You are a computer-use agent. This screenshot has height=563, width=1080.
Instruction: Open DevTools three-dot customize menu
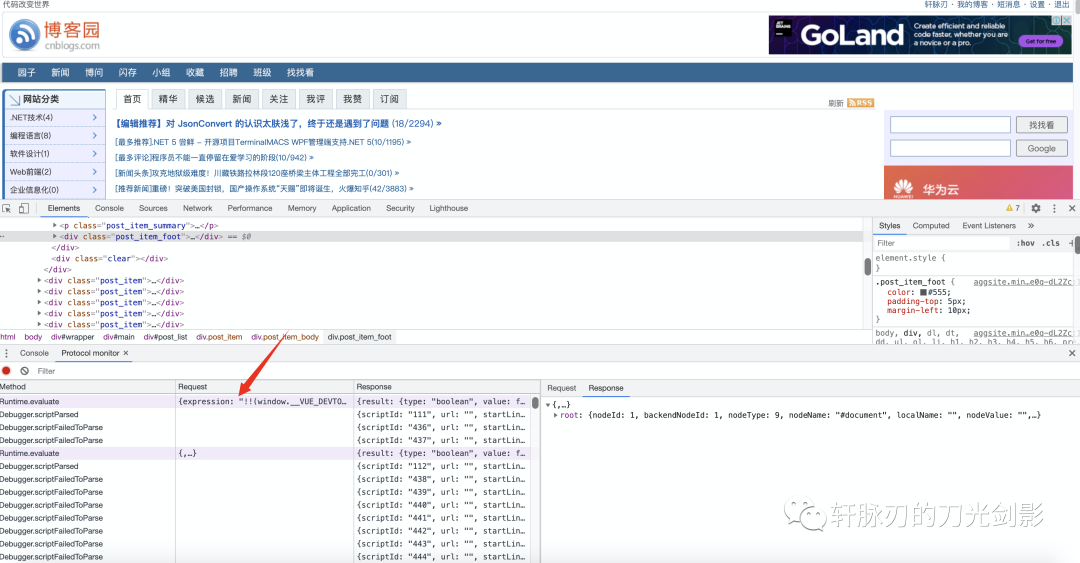pyautogui.click(x=1054, y=208)
